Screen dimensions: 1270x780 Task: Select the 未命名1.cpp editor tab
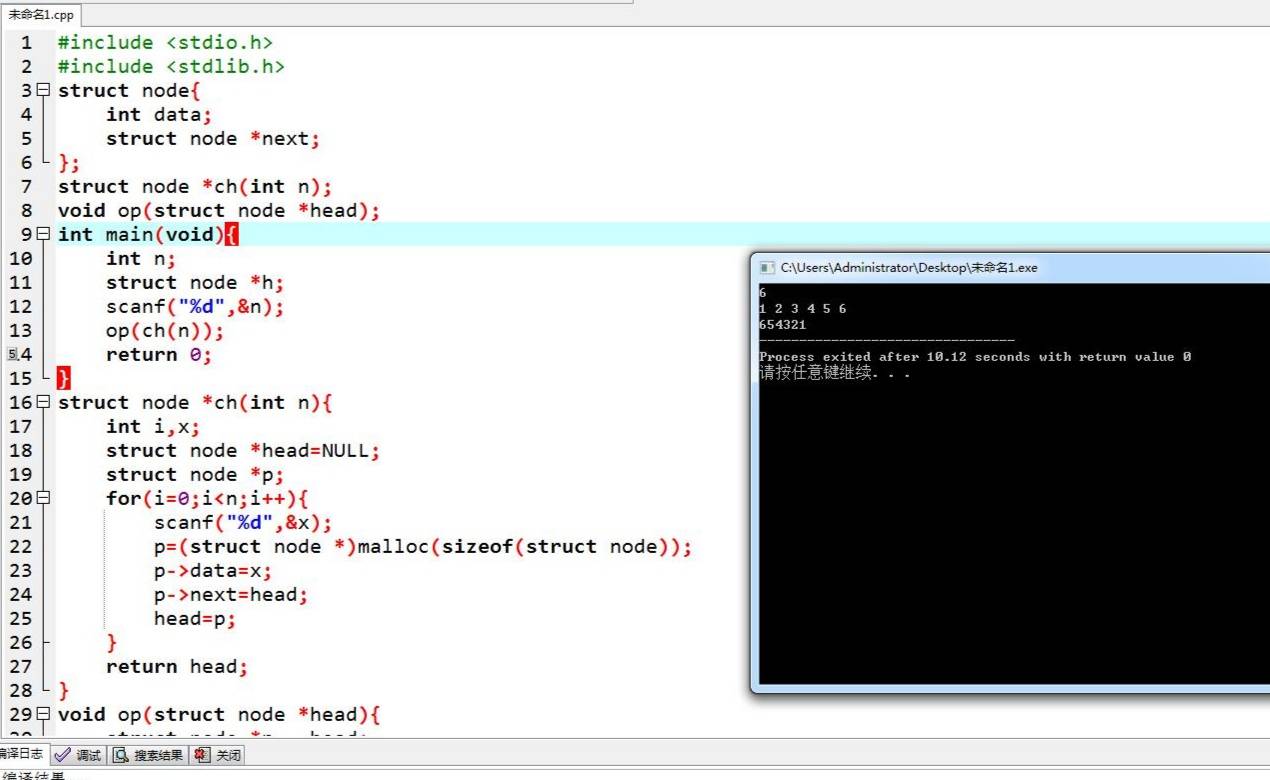[41, 15]
